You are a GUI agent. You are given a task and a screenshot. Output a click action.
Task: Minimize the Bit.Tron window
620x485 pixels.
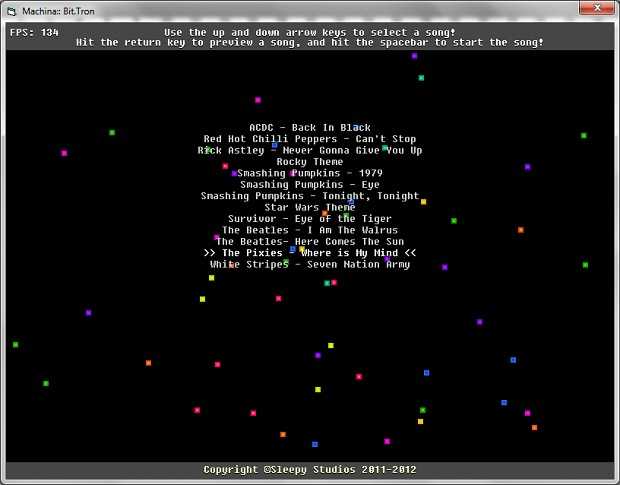coord(538,10)
